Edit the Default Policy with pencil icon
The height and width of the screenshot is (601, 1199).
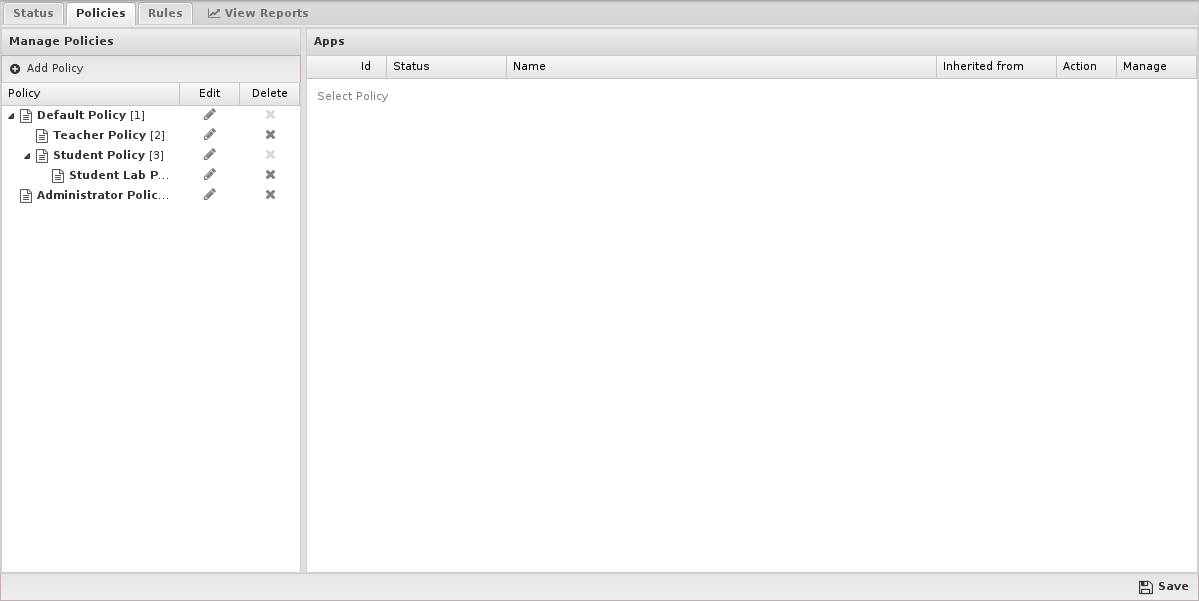click(210, 115)
